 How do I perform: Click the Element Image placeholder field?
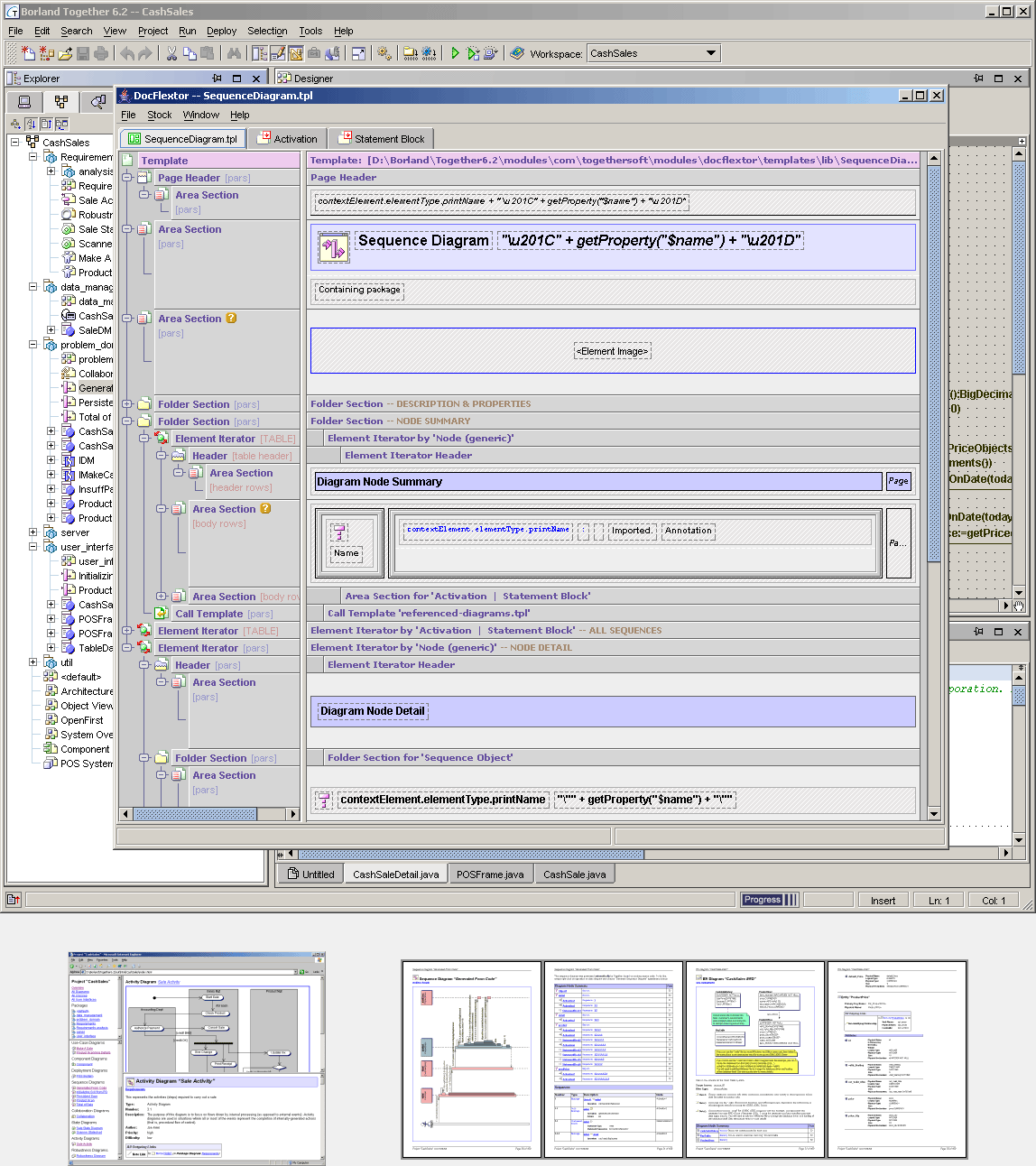tap(613, 351)
